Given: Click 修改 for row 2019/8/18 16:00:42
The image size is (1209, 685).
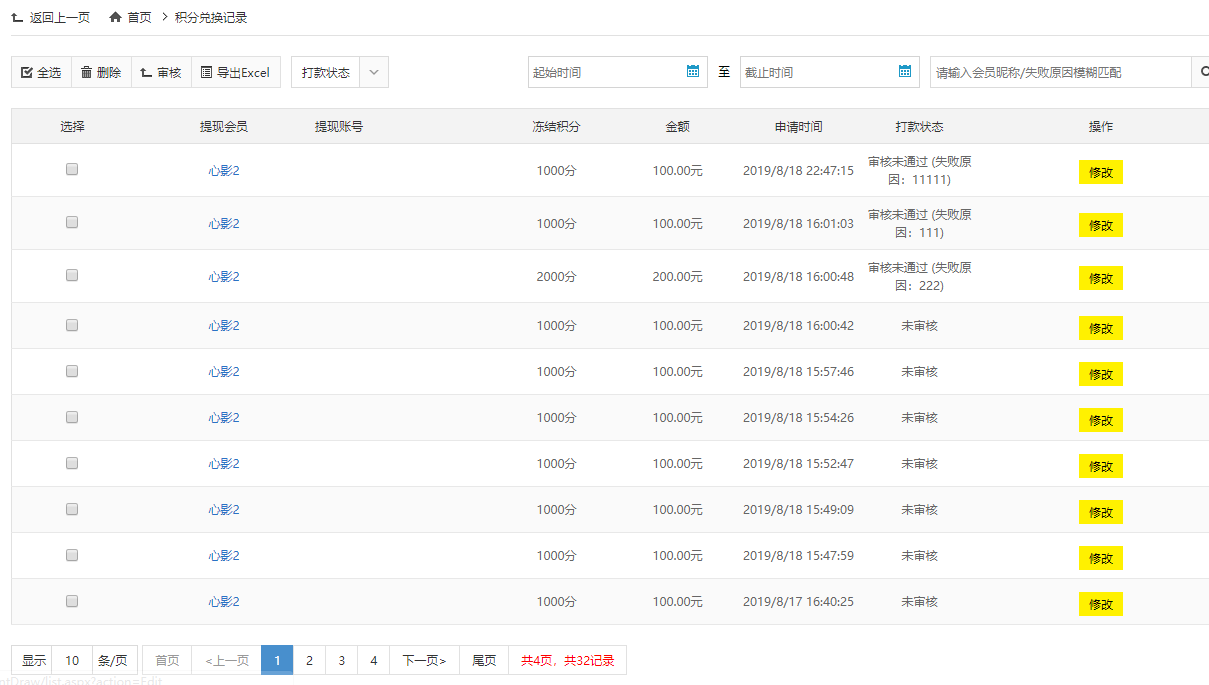Looking at the screenshot, I should 1101,328.
